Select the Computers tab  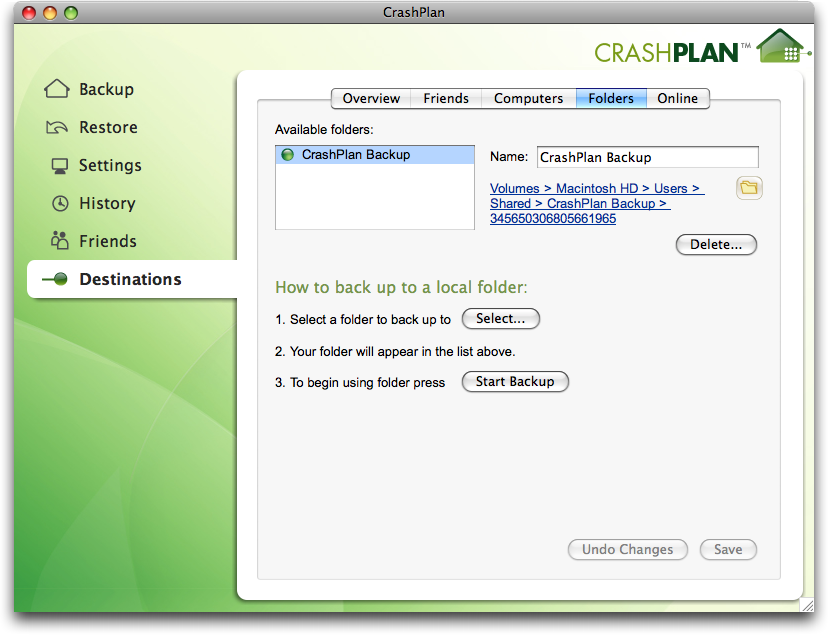[528, 98]
